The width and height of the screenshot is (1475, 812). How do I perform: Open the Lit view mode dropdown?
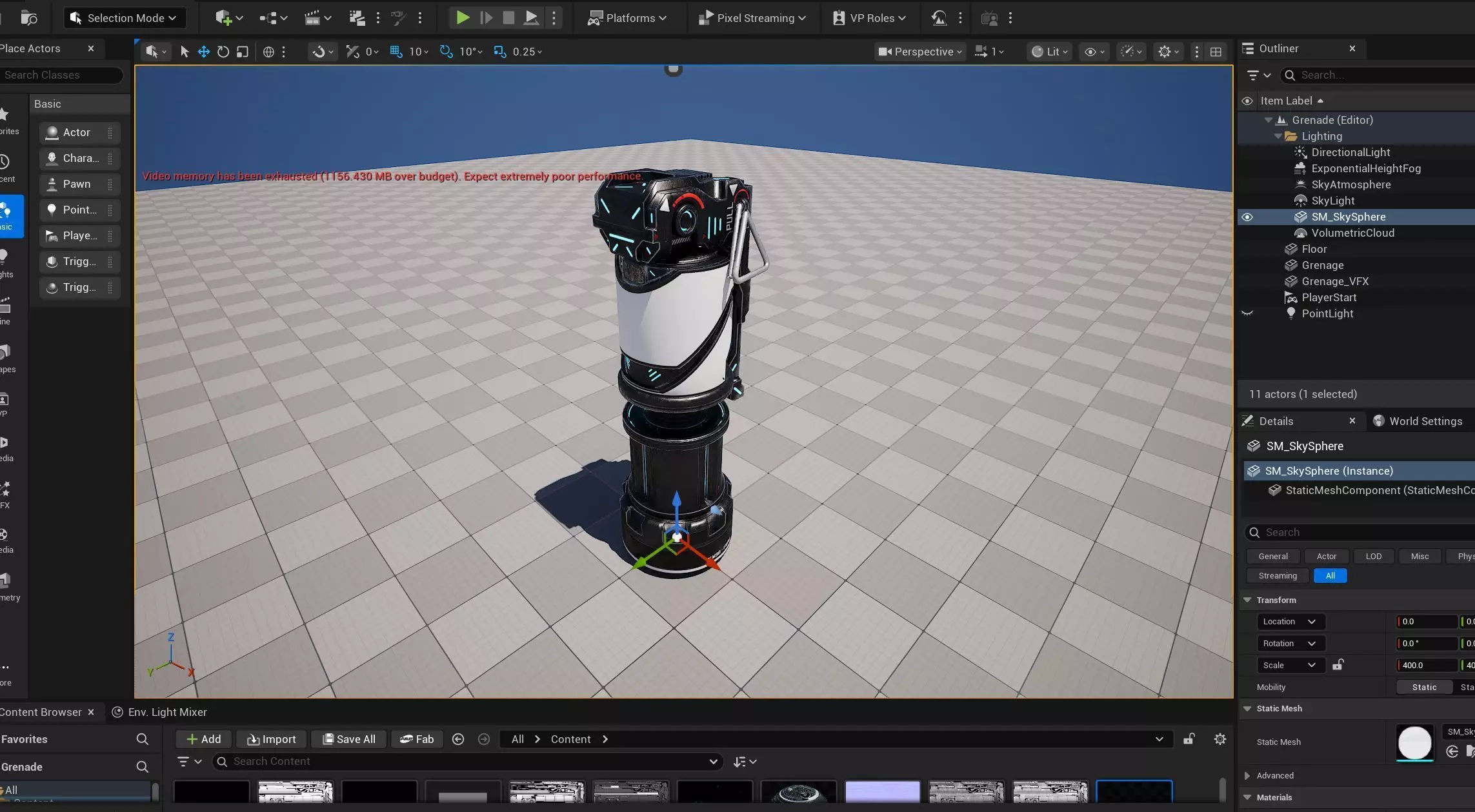1050,52
